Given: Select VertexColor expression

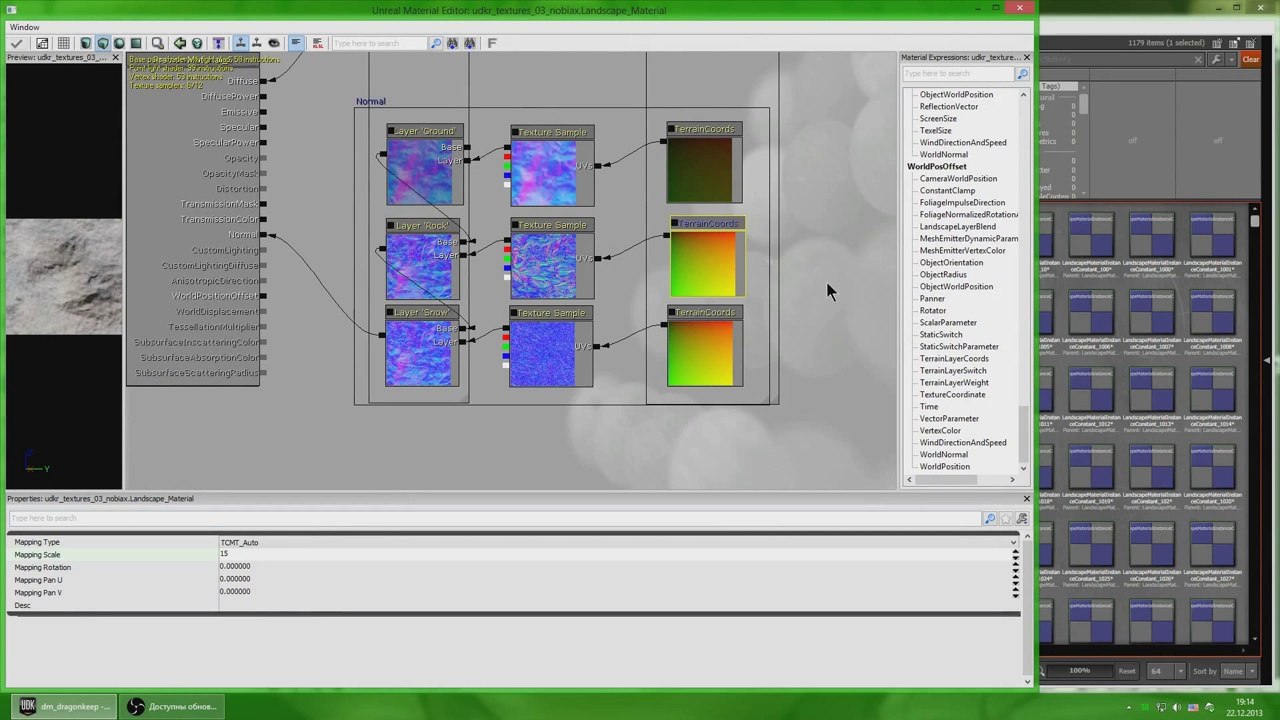Looking at the screenshot, I should coord(940,430).
